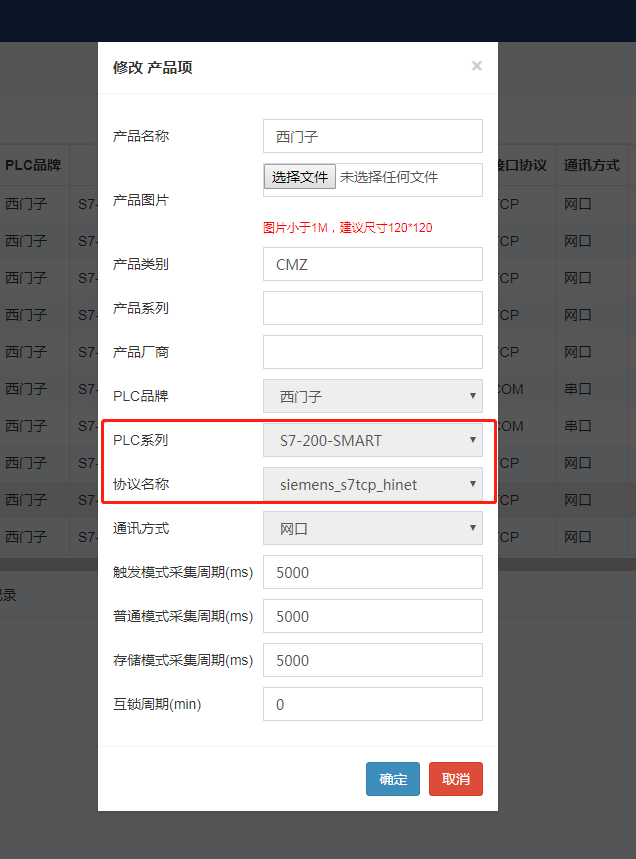
Task: Click the 选择文件 file upload button
Action: (300, 177)
